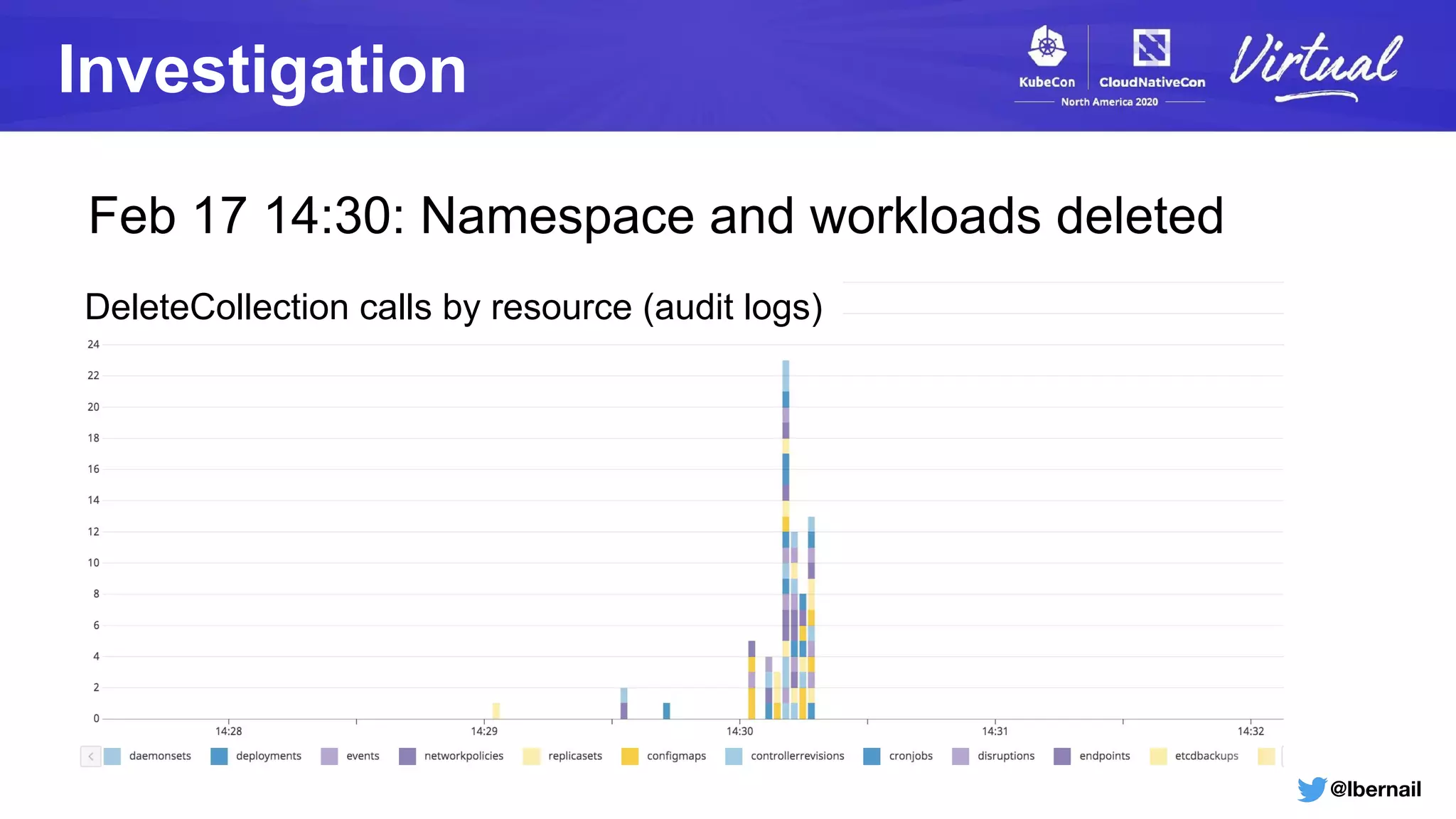Select the cronjobs legend color swatch

(872, 756)
